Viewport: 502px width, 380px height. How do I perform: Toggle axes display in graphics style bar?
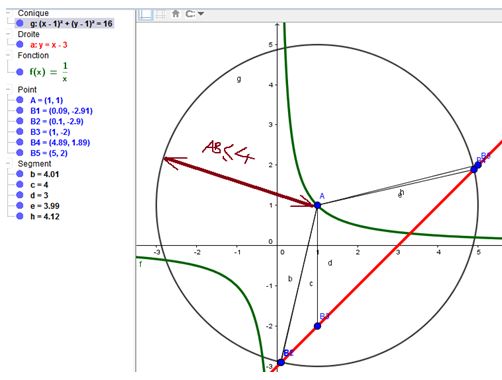(x=146, y=14)
